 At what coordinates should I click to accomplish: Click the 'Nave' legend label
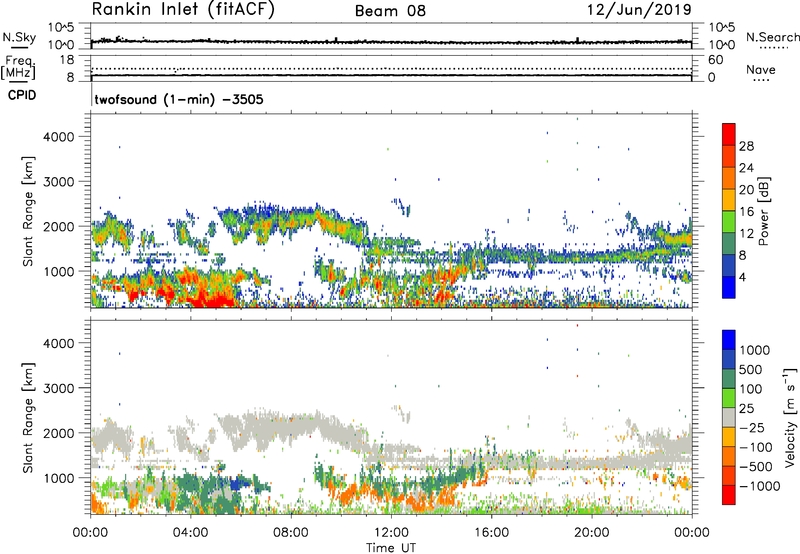tap(761, 69)
